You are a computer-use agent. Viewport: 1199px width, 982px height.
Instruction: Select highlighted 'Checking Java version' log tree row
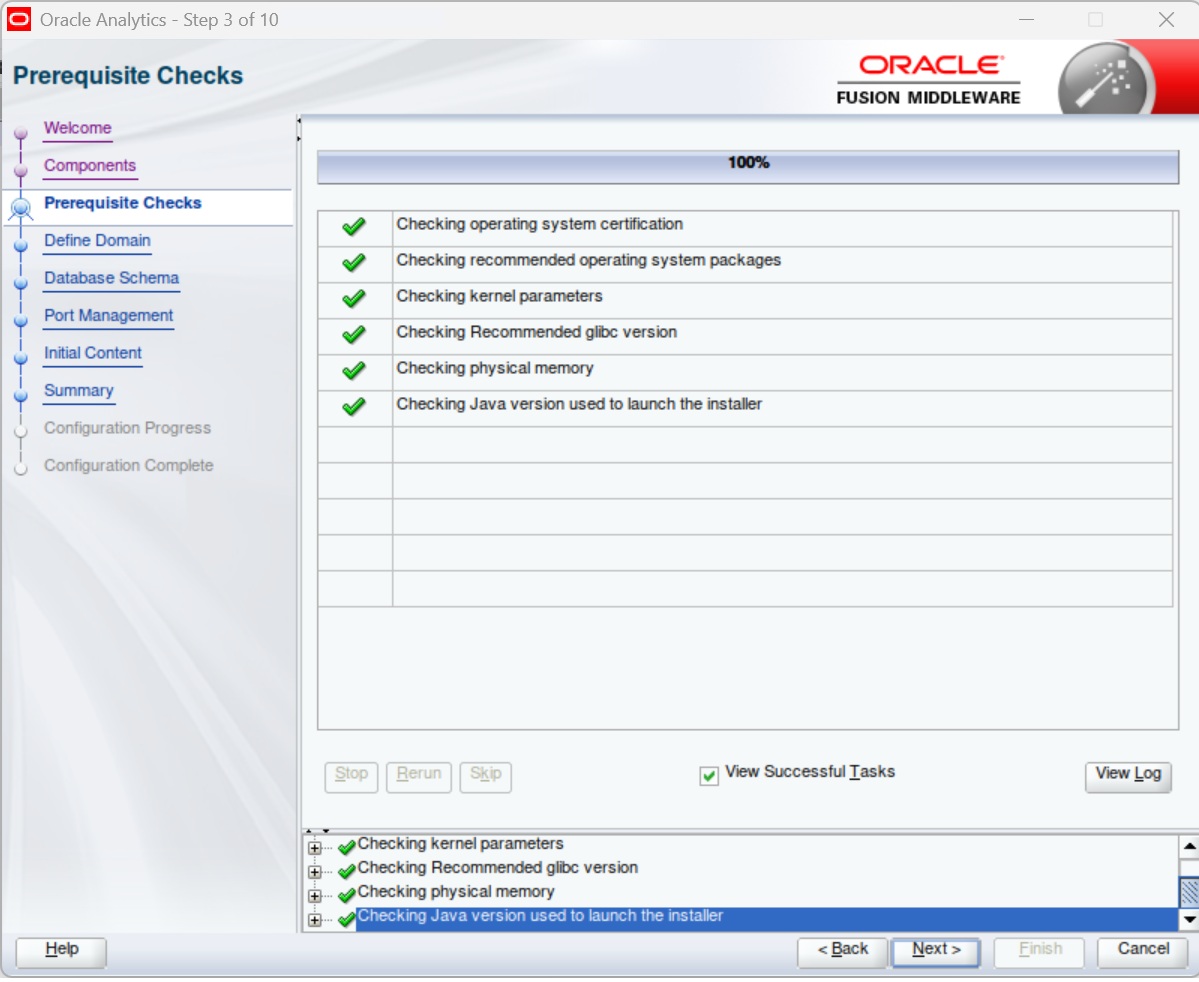pos(767,919)
